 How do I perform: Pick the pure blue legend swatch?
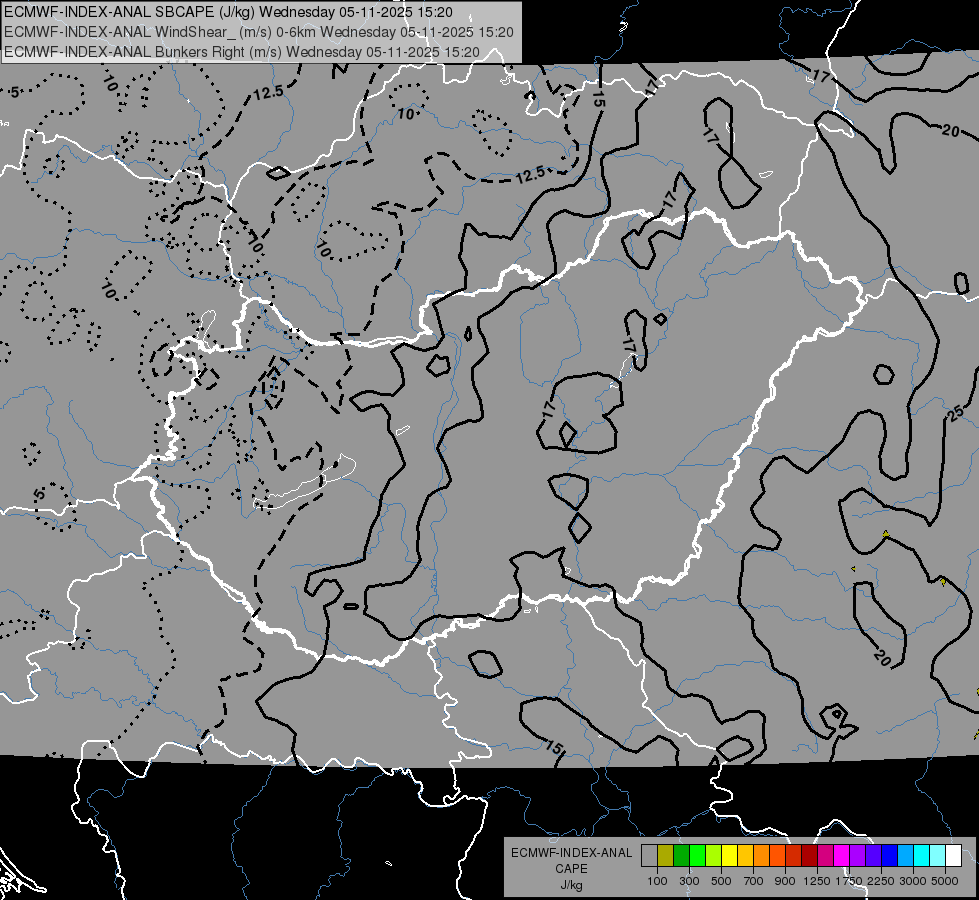tap(890, 856)
